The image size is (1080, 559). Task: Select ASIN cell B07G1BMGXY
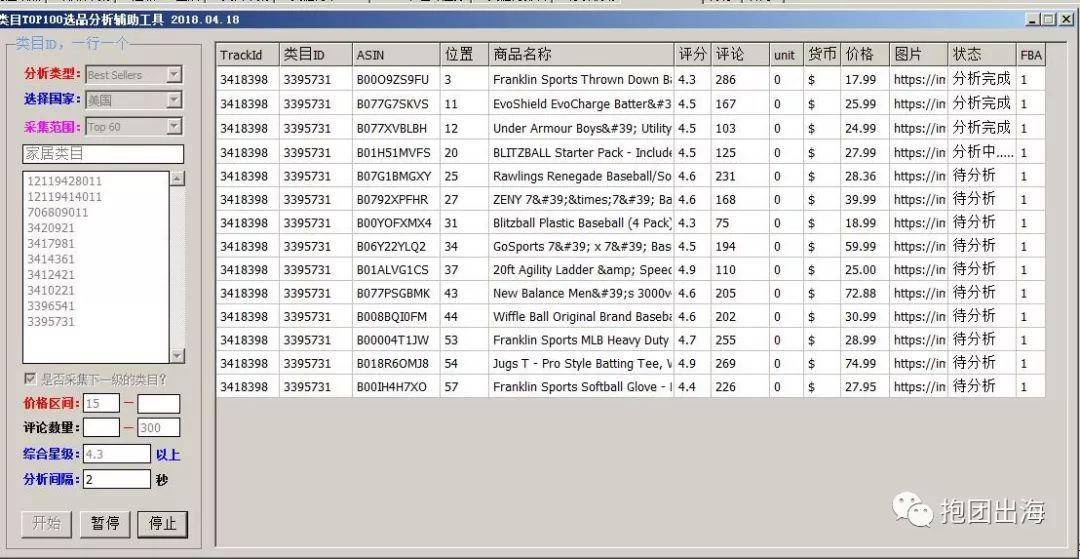396,176
